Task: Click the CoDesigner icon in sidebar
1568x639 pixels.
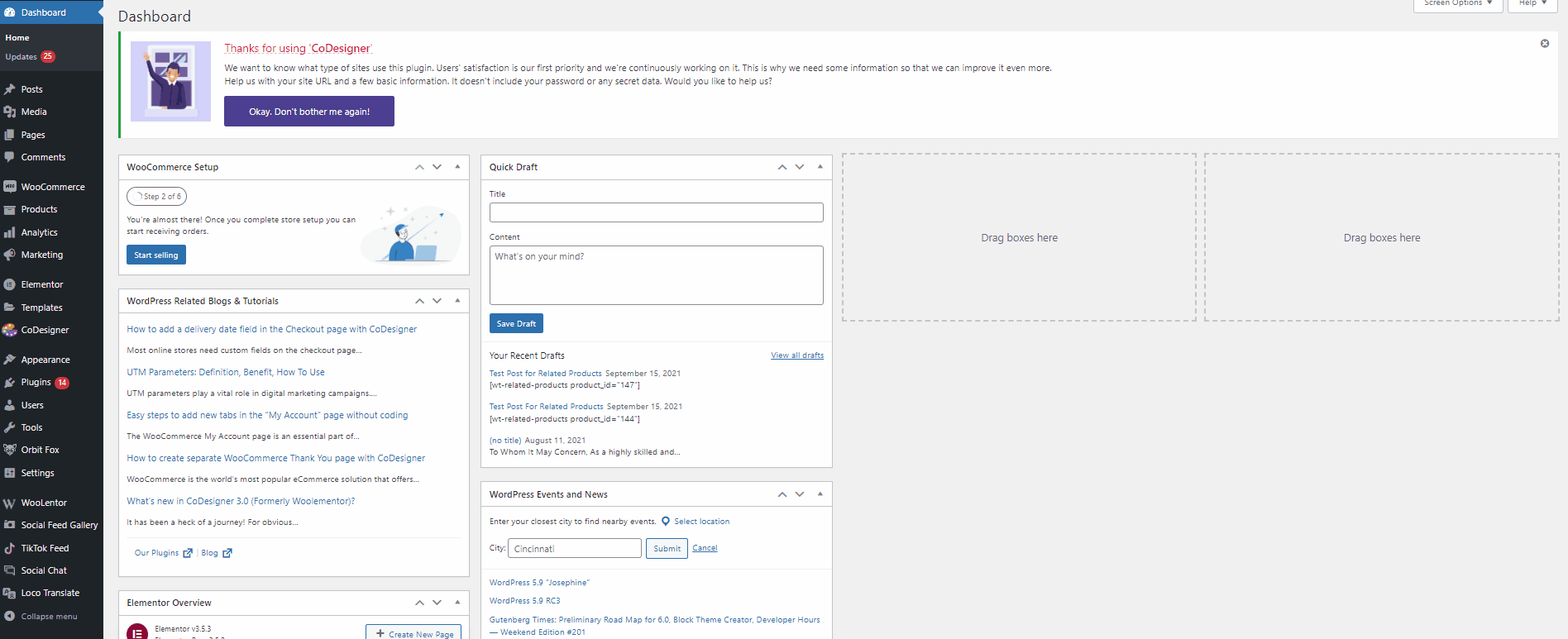Action: [x=10, y=330]
